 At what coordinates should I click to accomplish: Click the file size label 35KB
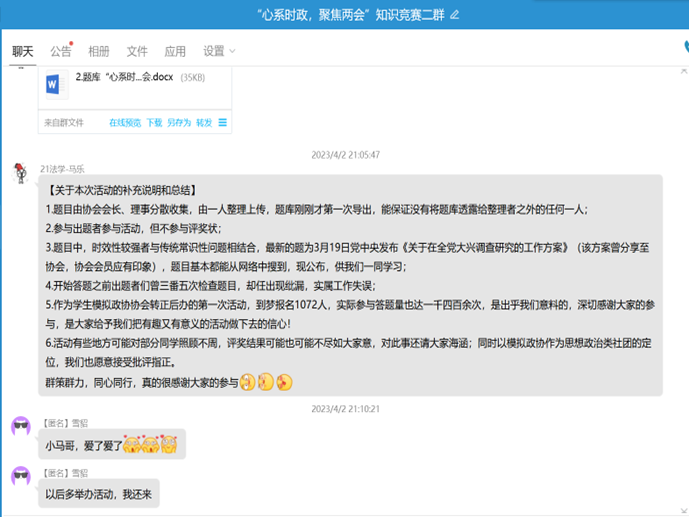tap(193, 78)
